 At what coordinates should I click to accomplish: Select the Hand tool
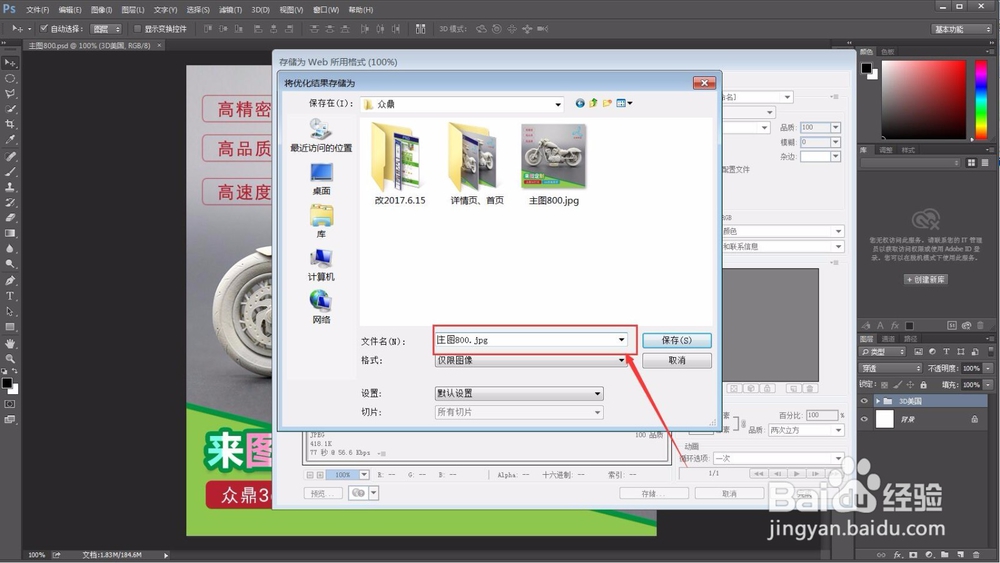(x=10, y=343)
